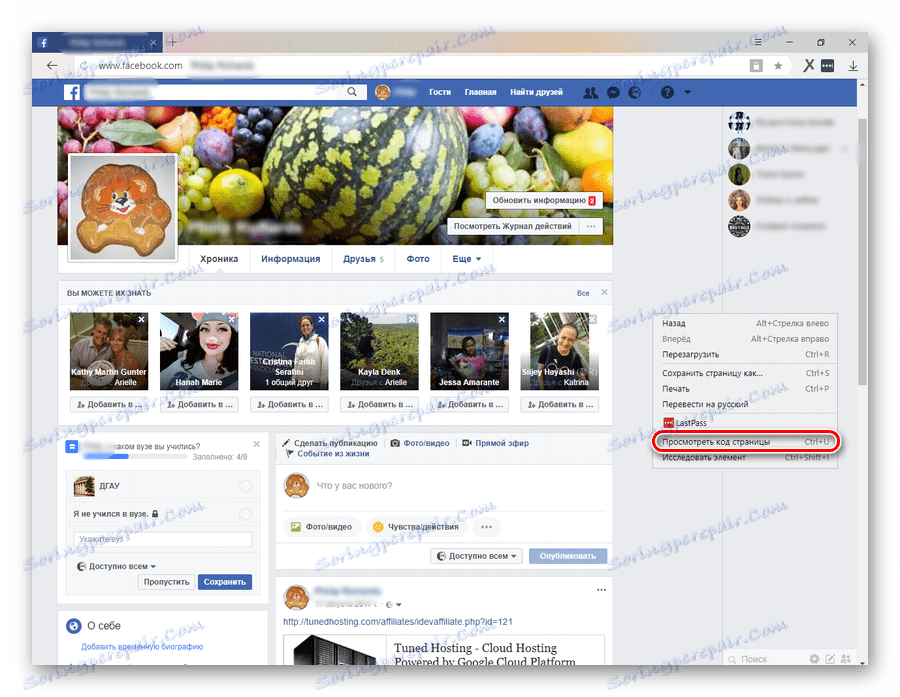The width and height of the screenshot is (900, 697).
Task: Select Я не учился в вузе option
Action: coord(245,514)
